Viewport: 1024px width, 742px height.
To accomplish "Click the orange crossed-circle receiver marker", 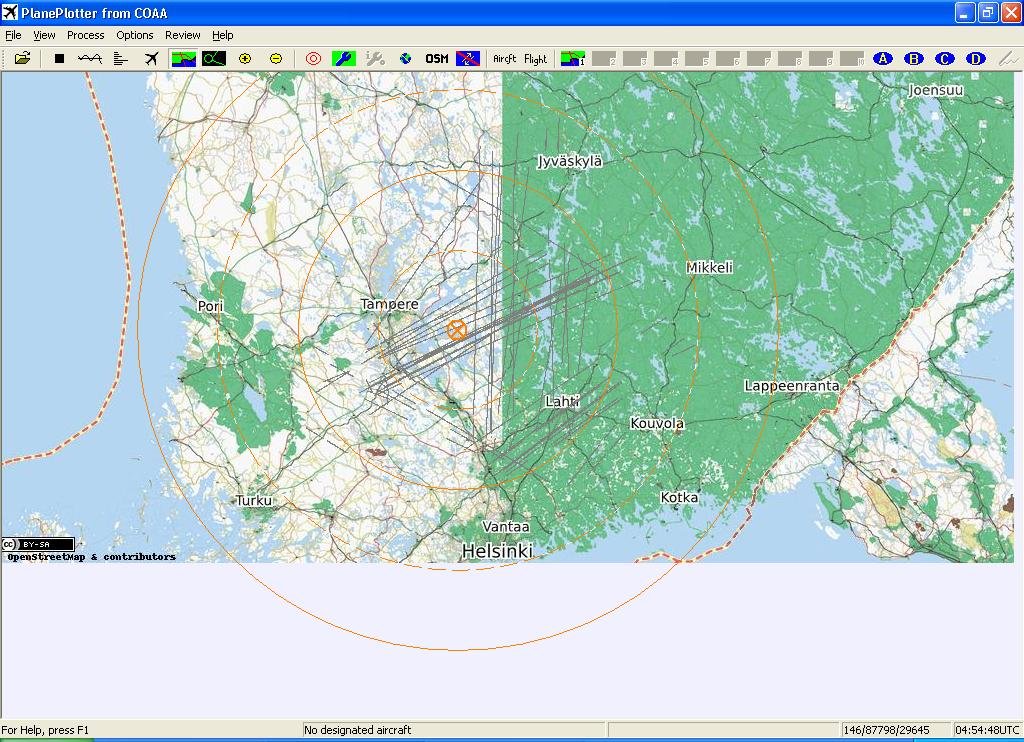I will pyautogui.click(x=457, y=329).
